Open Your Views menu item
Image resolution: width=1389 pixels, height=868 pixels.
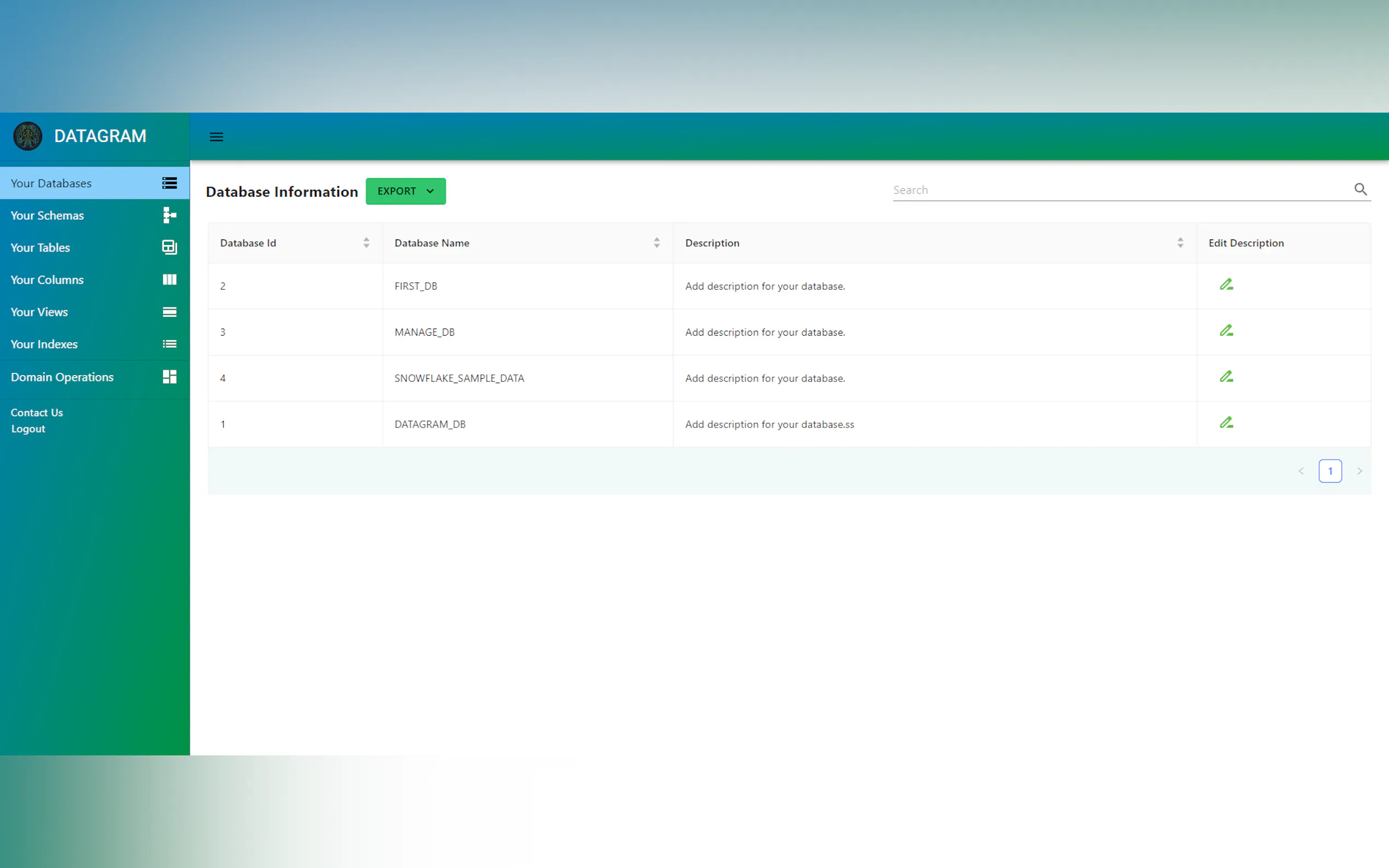tap(39, 312)
